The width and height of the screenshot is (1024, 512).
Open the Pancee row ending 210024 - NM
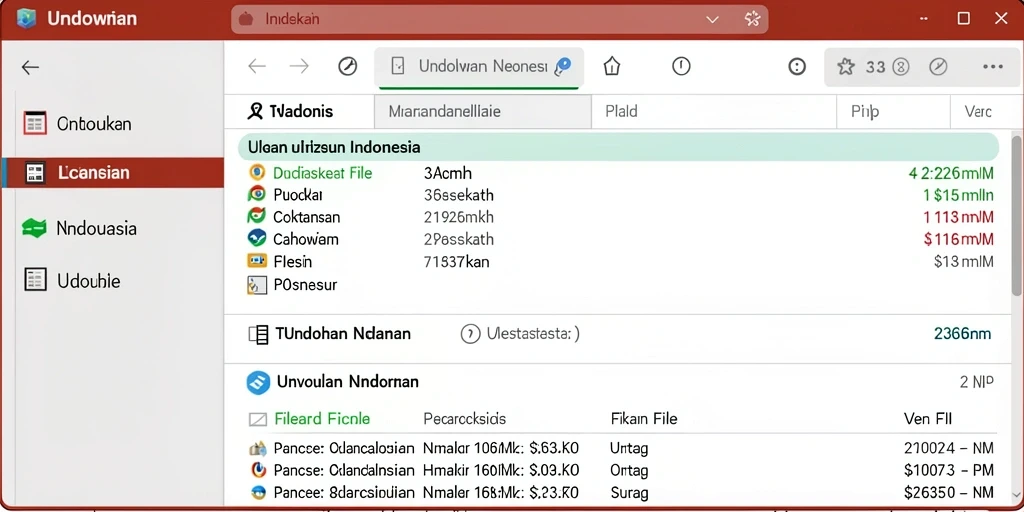622,448
